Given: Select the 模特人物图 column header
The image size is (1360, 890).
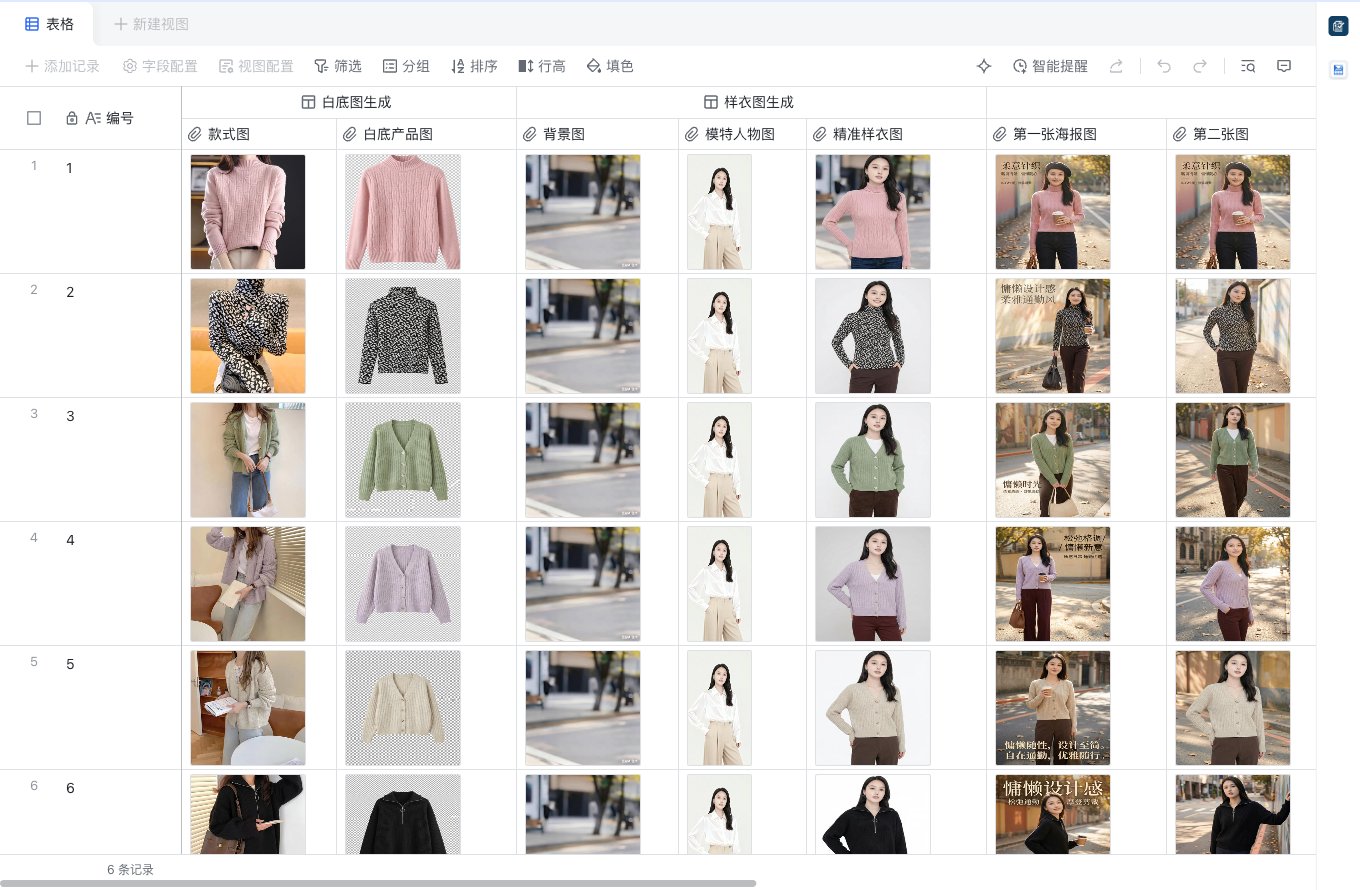Looking at the screenshot, I should pyautogui.click(x=743, y=134).
